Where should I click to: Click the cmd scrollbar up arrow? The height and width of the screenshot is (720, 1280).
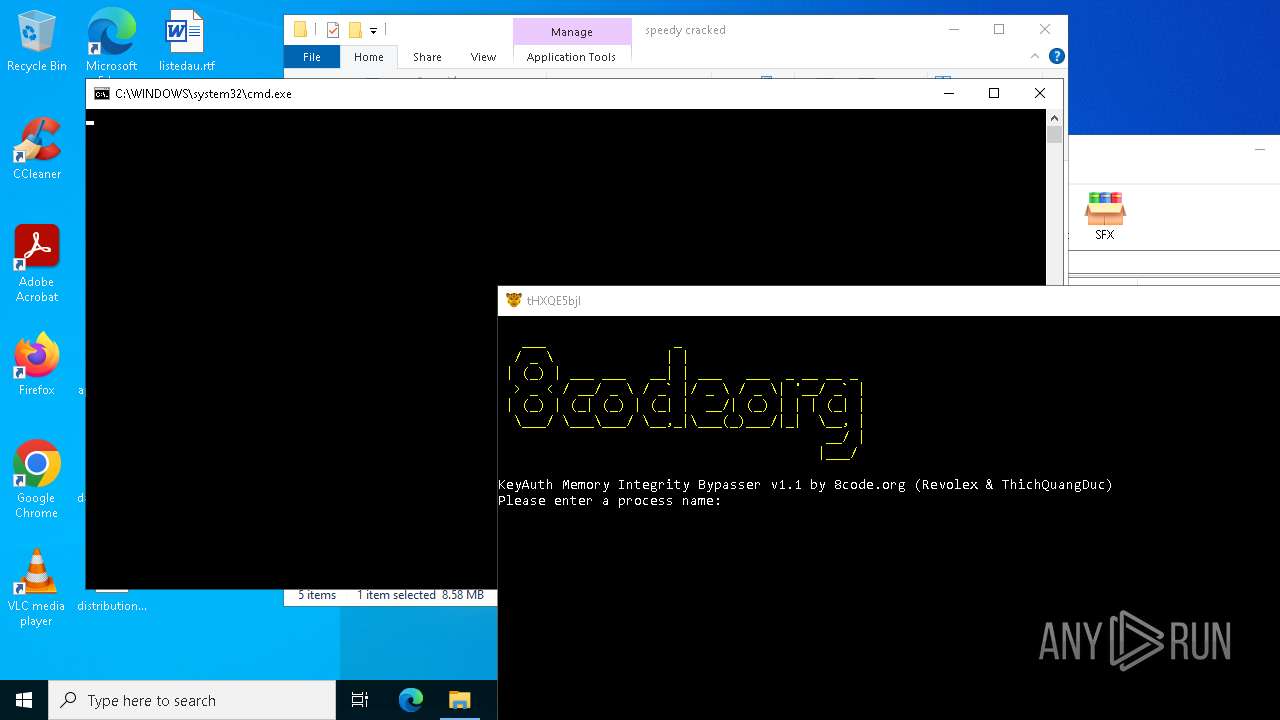1054,117
